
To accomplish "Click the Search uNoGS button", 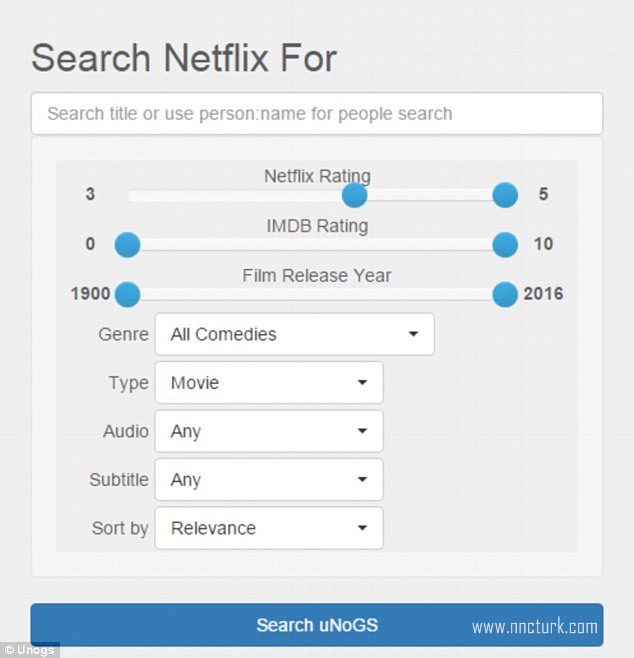I will click(x=317, y=625).
